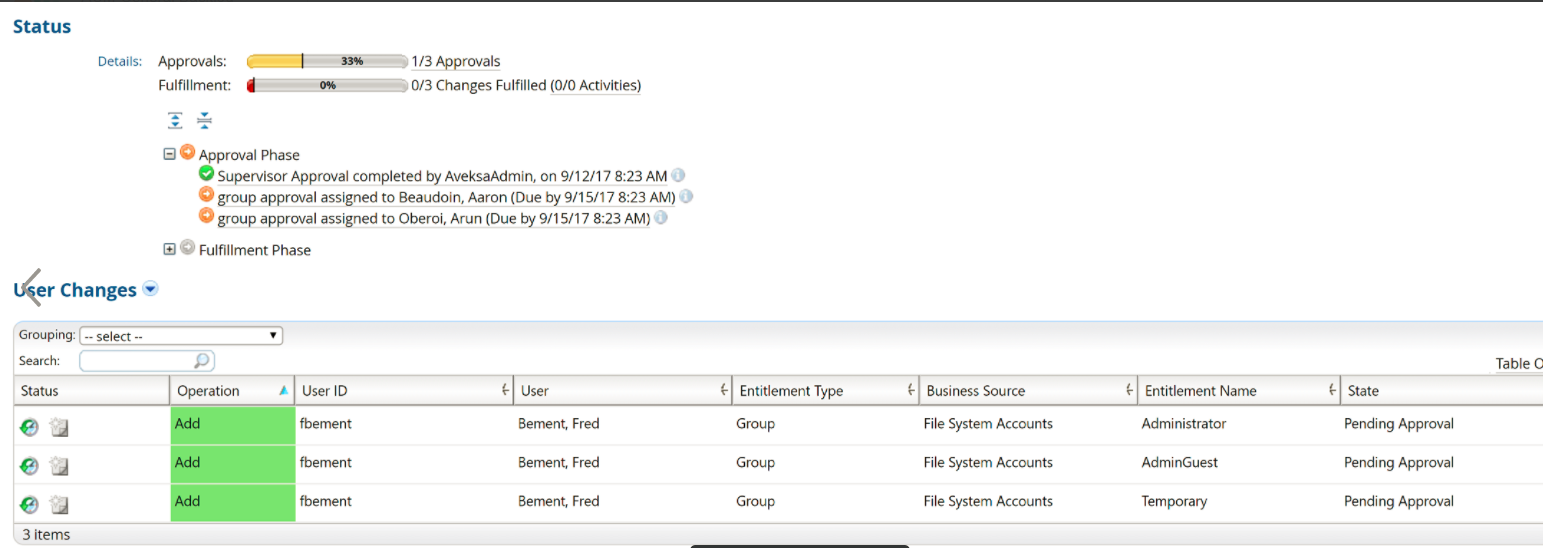Open the User Changes dropdown arrow

(150, 289)
